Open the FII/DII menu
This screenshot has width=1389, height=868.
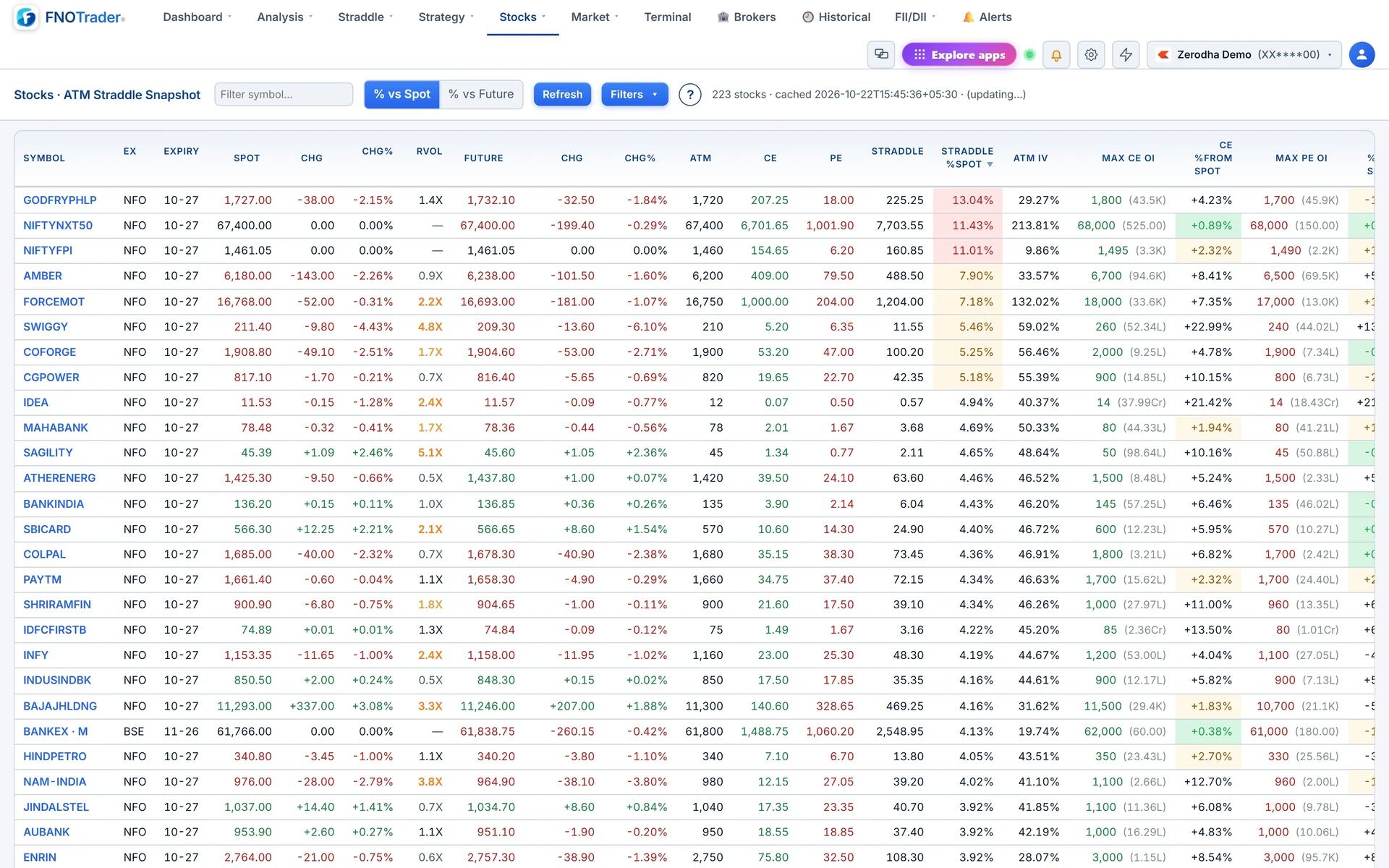(915, 17)
